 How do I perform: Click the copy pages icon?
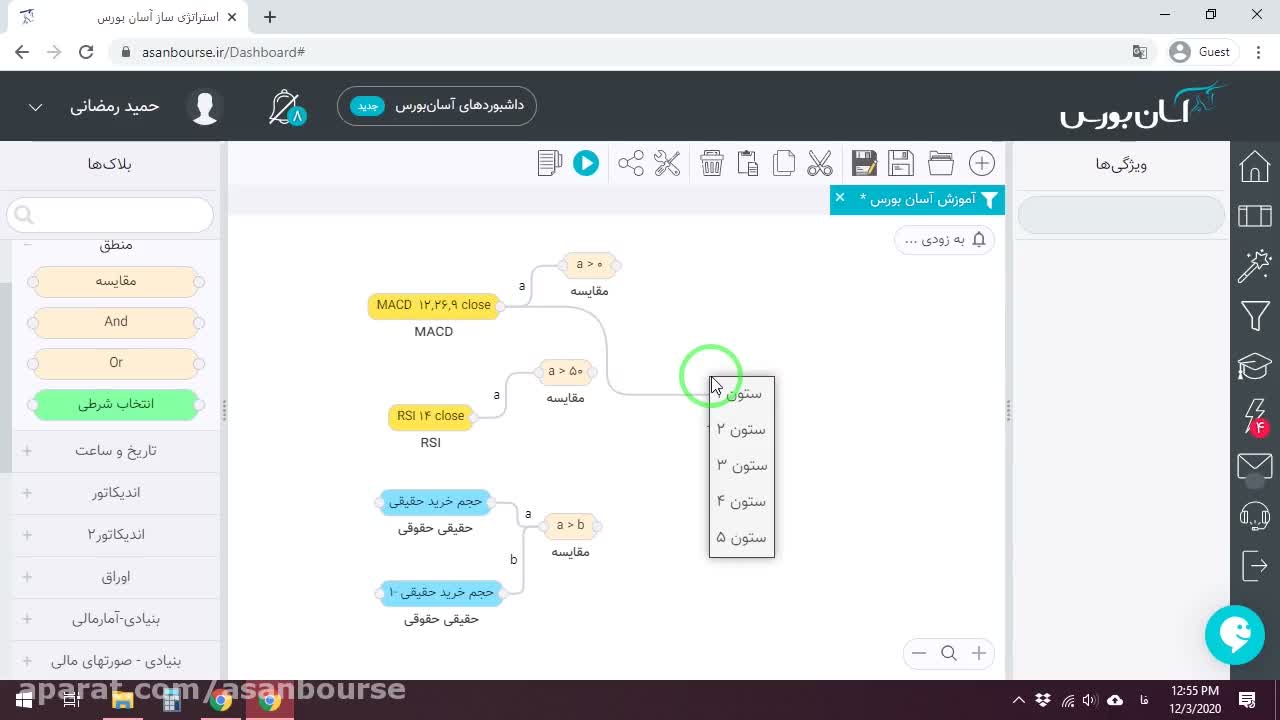(x=784, y=163)
